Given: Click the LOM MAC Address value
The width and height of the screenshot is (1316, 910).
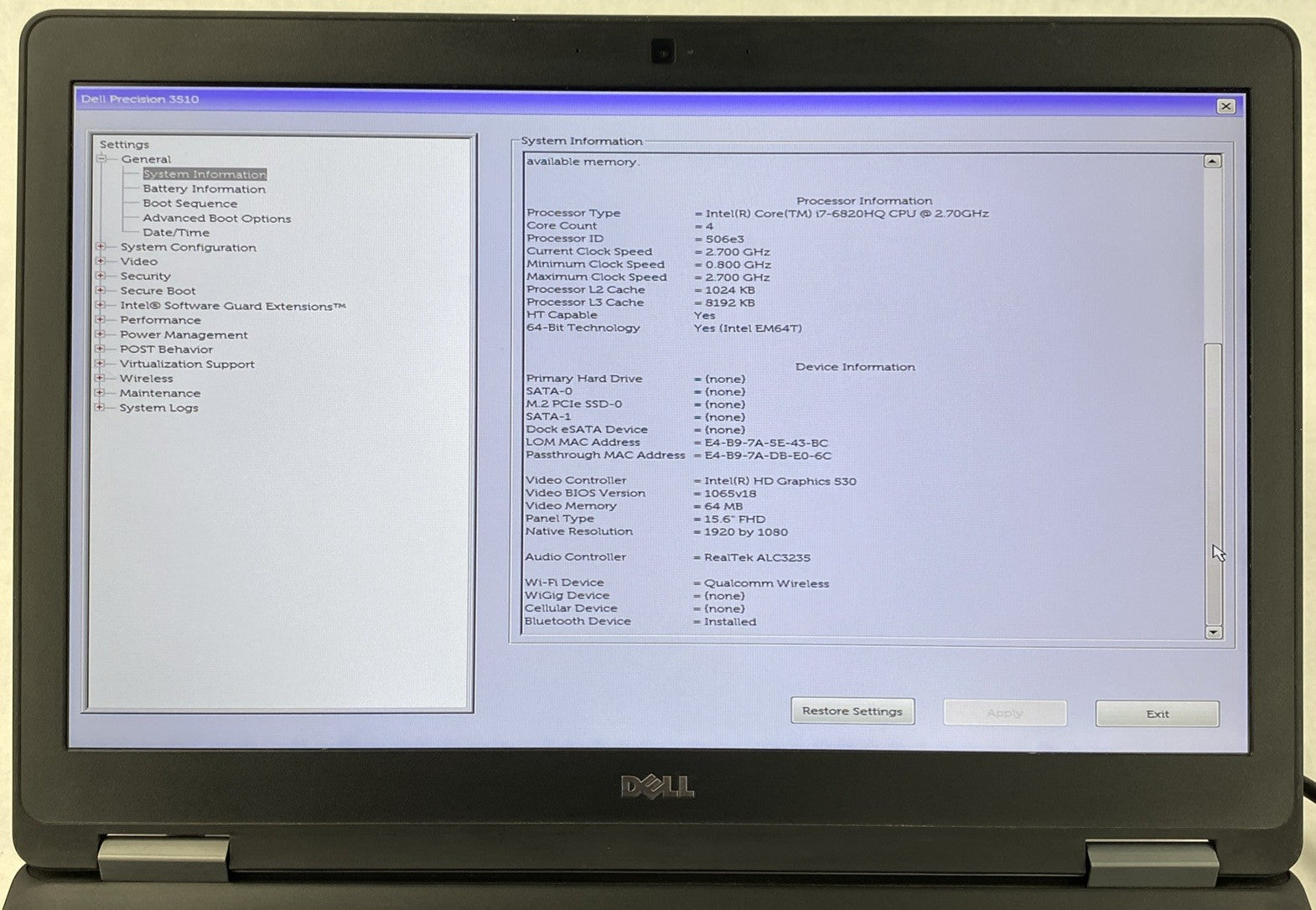Looking at the screenshot, I should pos(765,442).
